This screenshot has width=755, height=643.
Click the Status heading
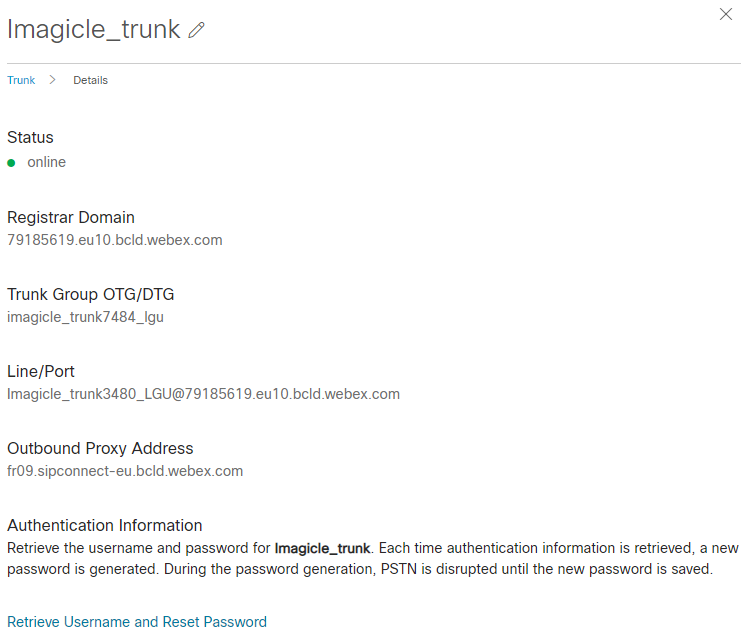click(30, 137)
